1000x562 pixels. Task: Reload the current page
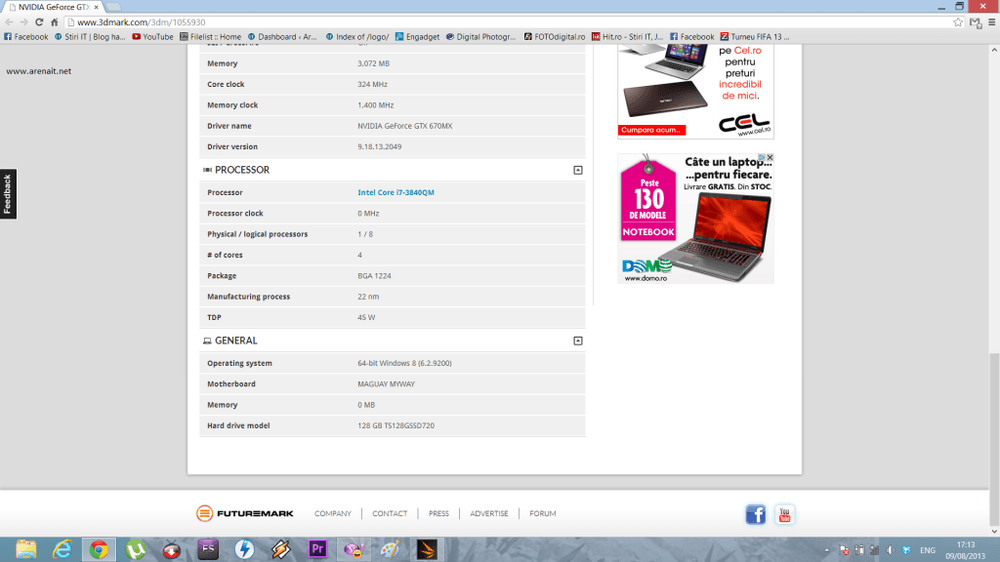click(x=39, y=22)
